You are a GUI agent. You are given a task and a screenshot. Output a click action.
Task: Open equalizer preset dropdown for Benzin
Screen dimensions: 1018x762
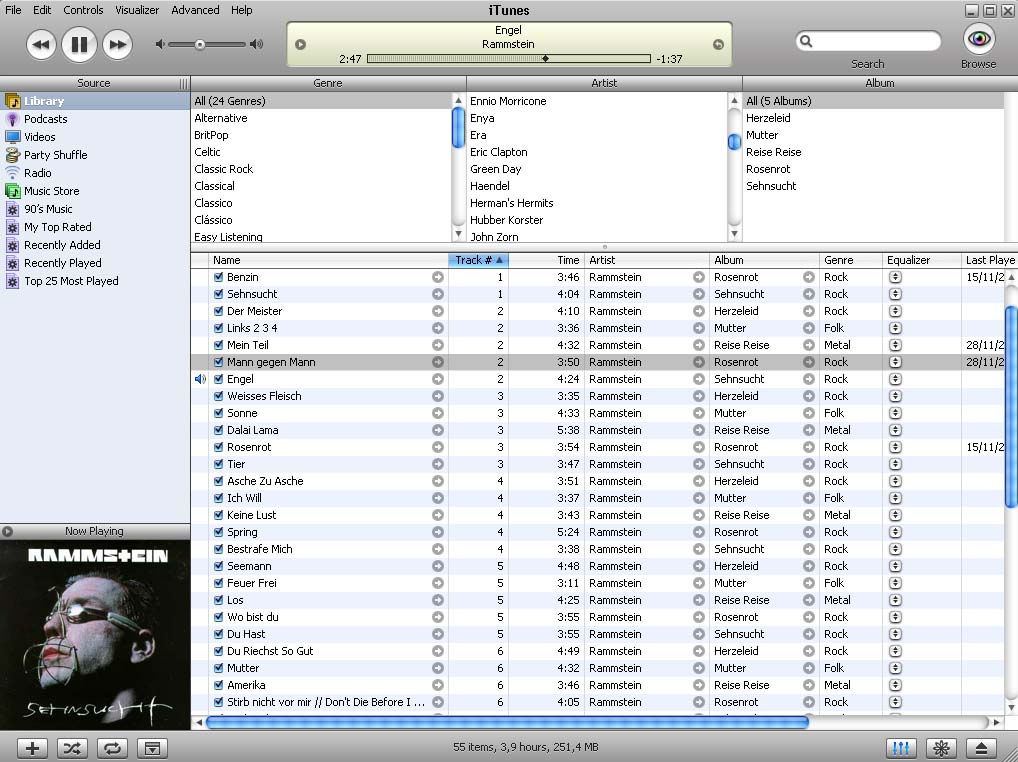[x=895, y=277]
